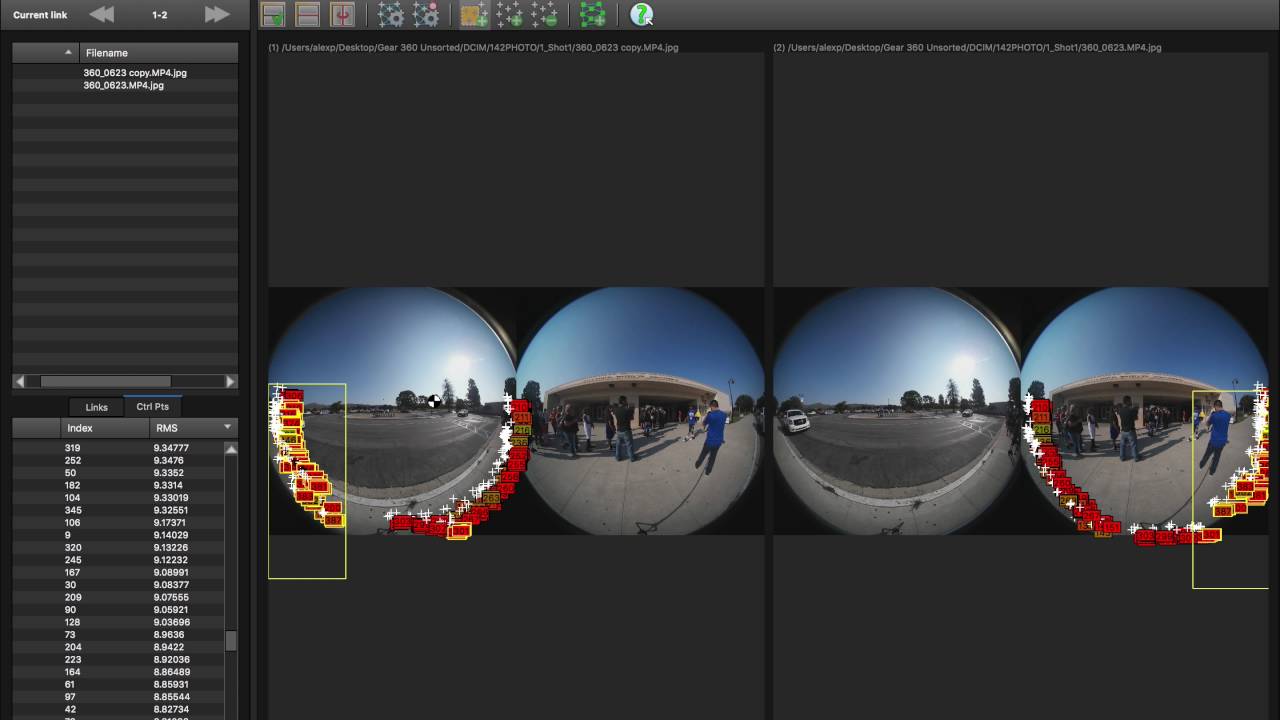Select control point row with index 245
Screen dimensions: 1280x720
click(118, 560)
